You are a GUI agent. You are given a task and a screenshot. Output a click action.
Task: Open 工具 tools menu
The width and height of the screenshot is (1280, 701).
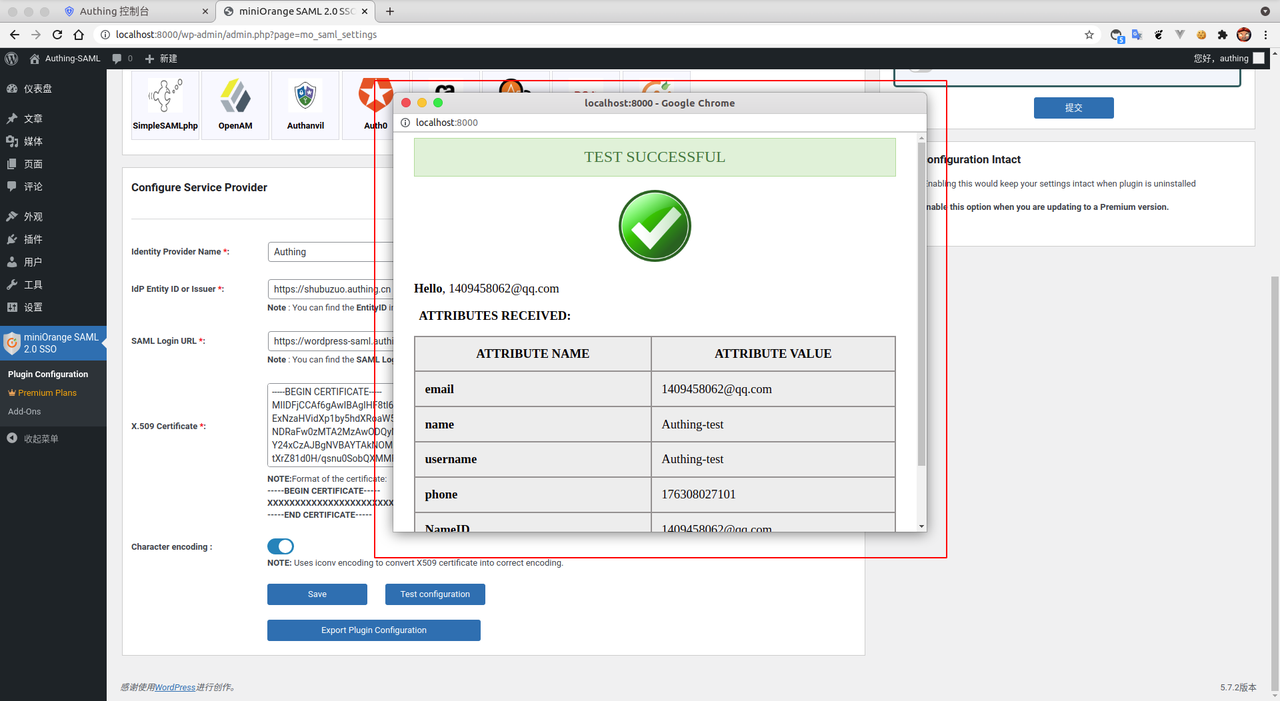(x=53, y=285)
